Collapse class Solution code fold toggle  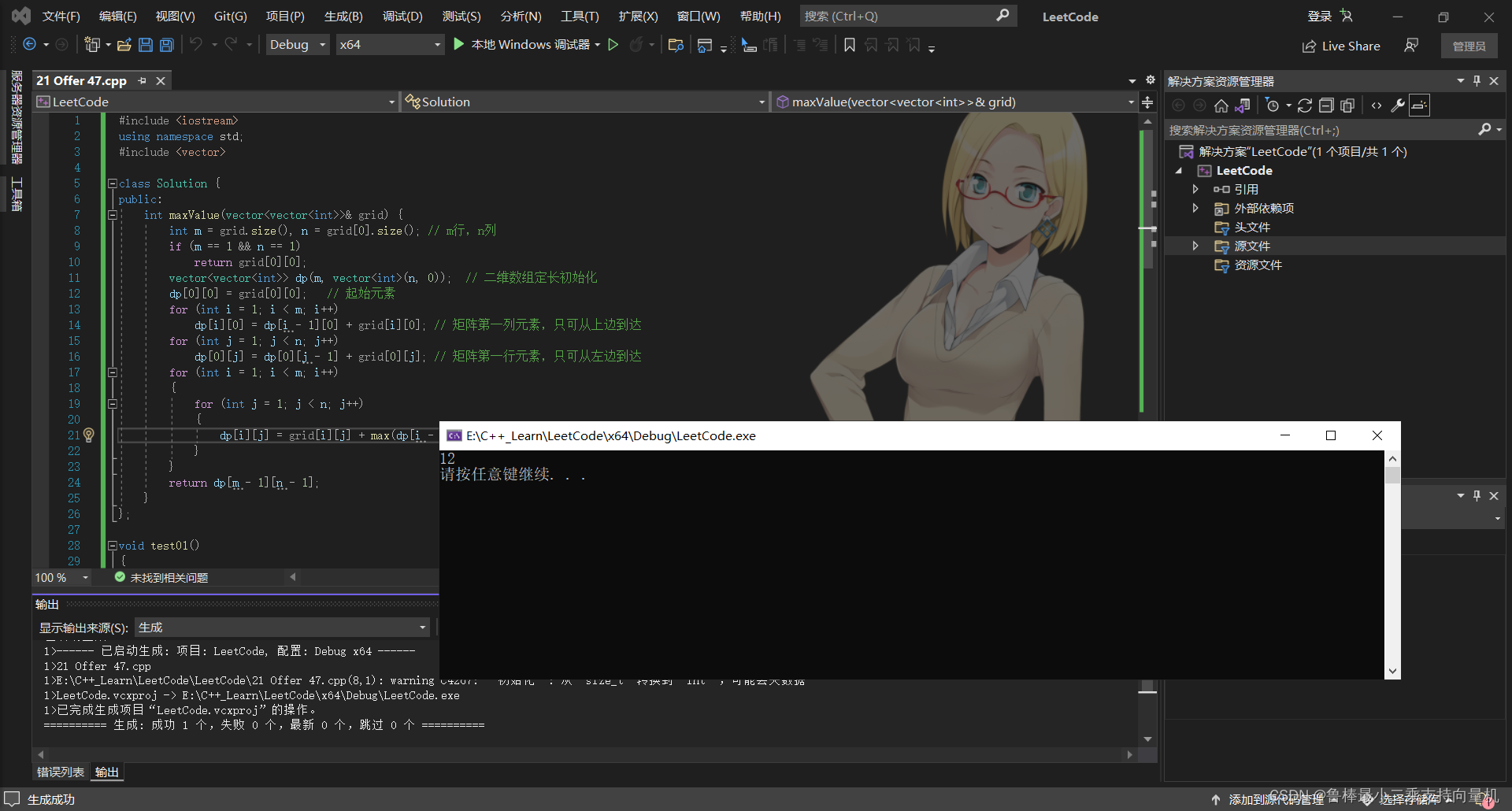click(112, 183)
